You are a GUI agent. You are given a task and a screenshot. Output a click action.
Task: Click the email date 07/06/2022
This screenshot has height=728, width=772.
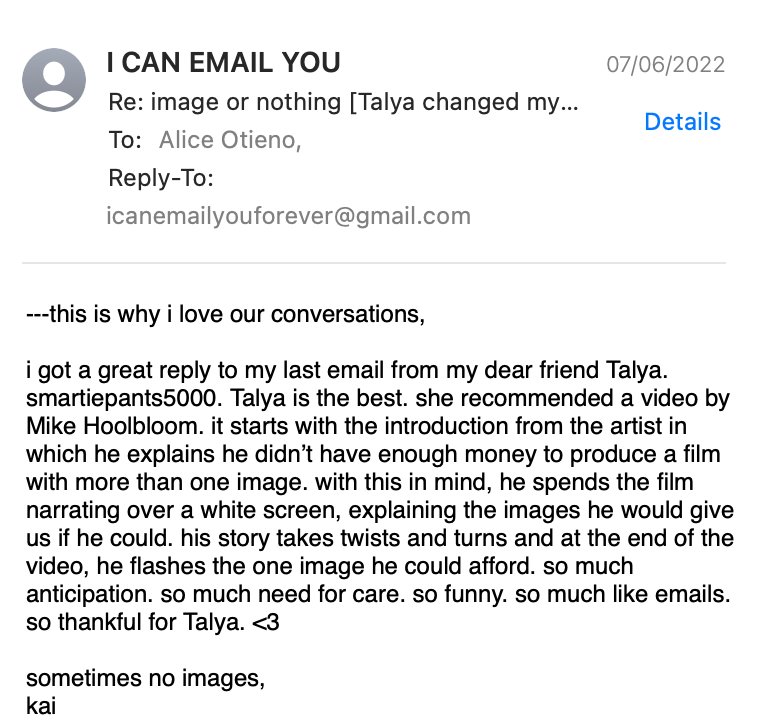click(665, 66)
